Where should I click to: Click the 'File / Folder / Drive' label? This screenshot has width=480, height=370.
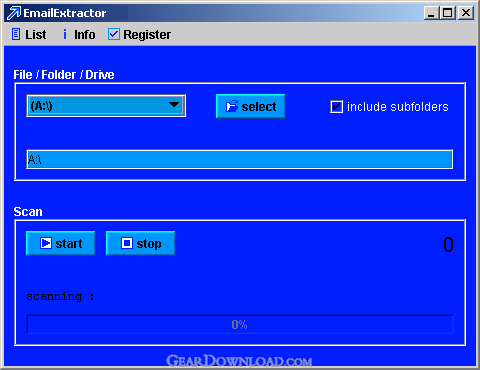pyautogui.click(x=64, y=75)
